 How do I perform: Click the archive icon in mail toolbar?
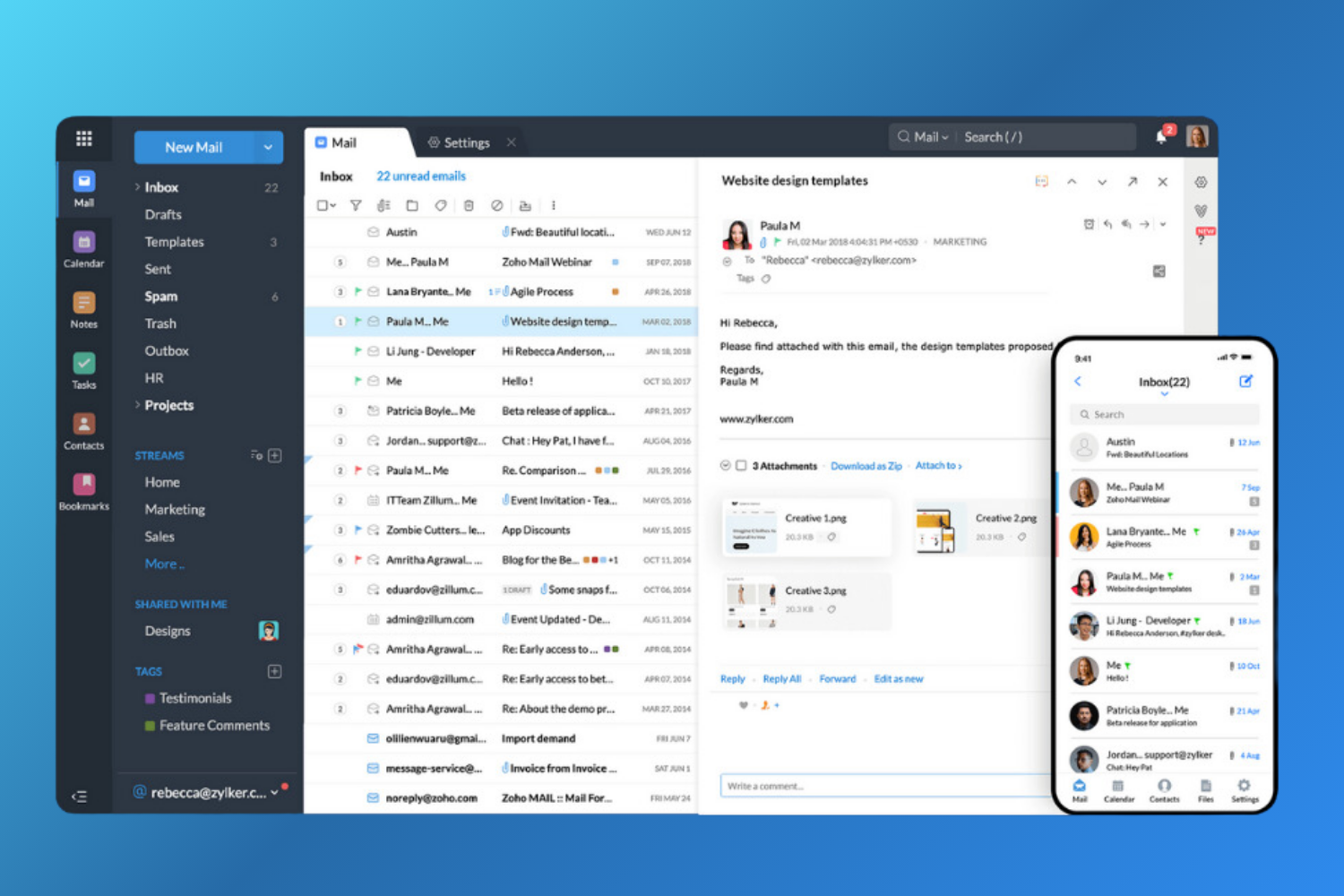click(x=525, y=205)
